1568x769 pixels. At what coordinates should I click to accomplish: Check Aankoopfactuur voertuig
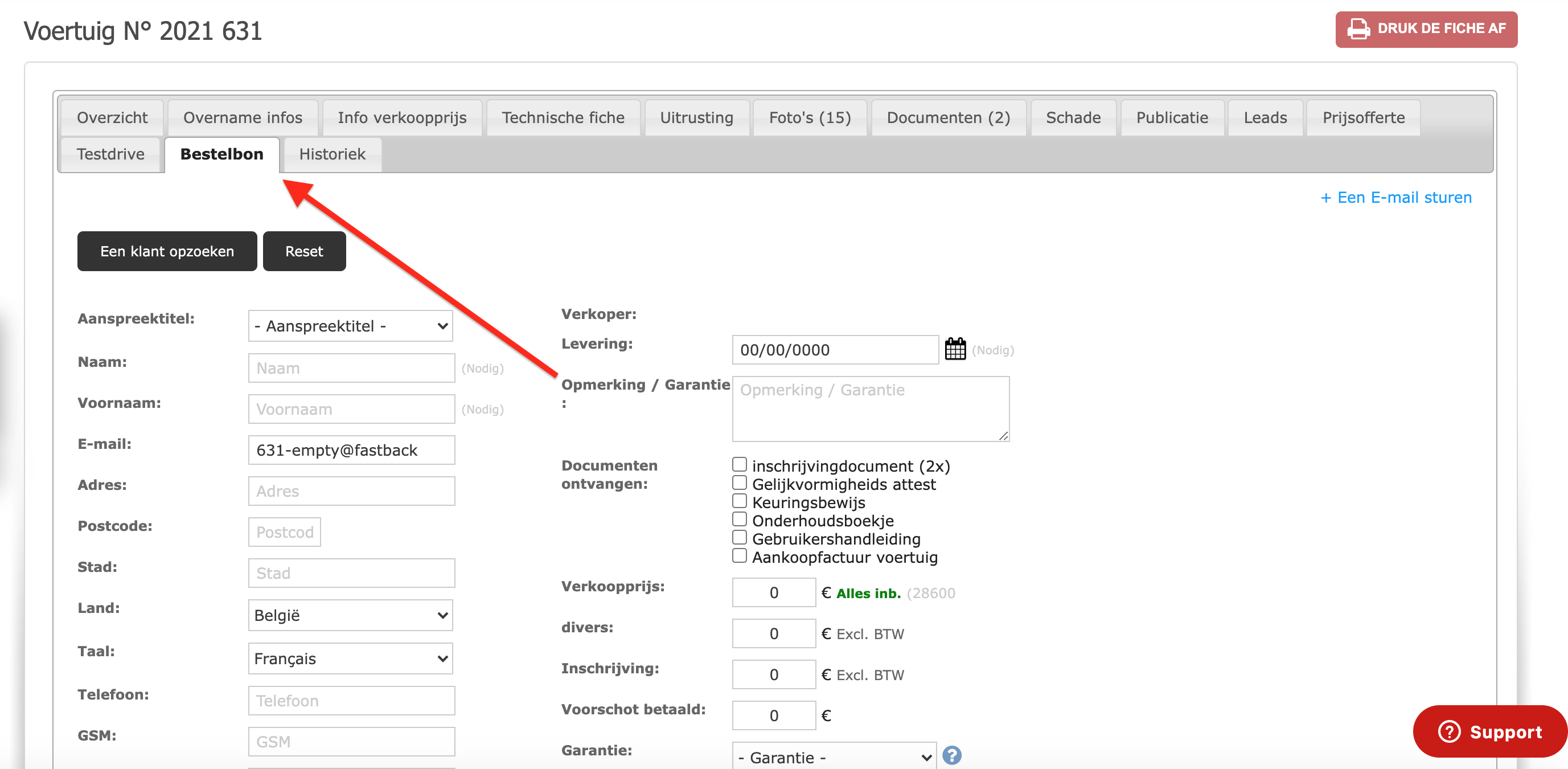(739, 556)
